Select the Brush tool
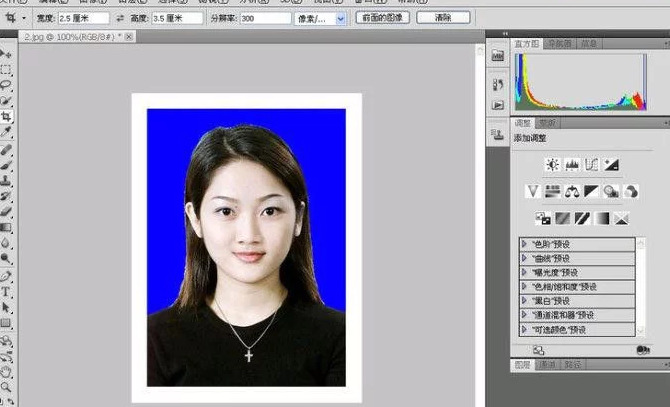 pos(6,165)
